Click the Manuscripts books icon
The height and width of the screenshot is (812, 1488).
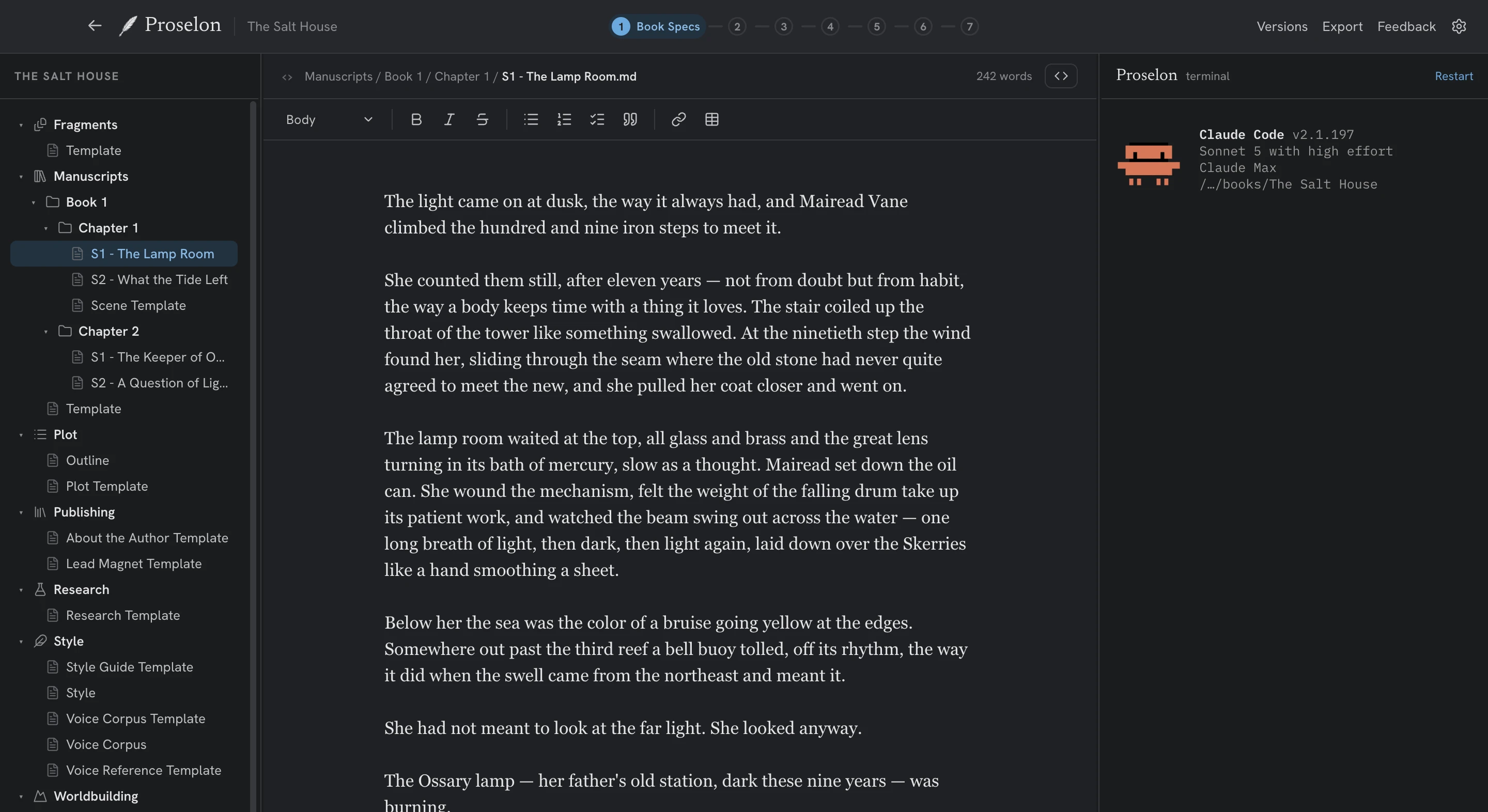click(40, 176)
